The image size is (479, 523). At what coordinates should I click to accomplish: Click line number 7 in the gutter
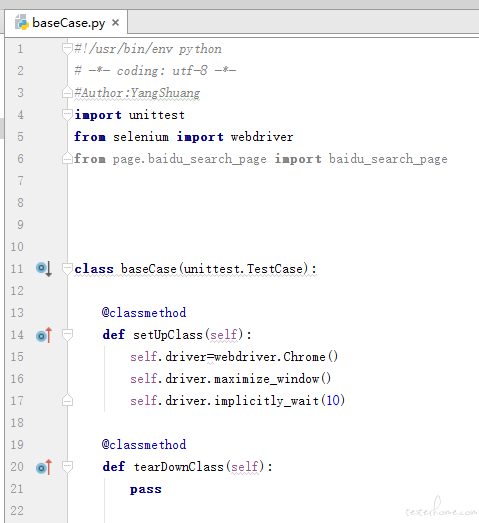(x=20, y=181)
